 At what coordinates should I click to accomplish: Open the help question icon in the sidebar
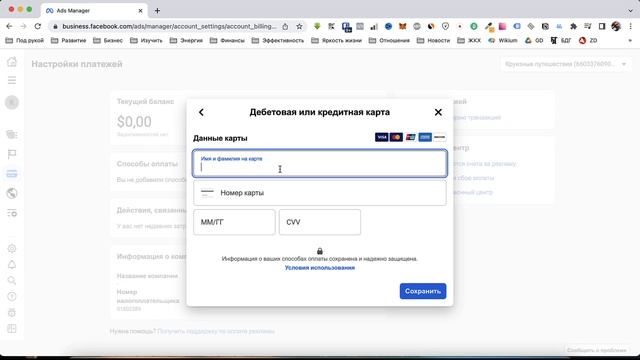coord(12,297)
